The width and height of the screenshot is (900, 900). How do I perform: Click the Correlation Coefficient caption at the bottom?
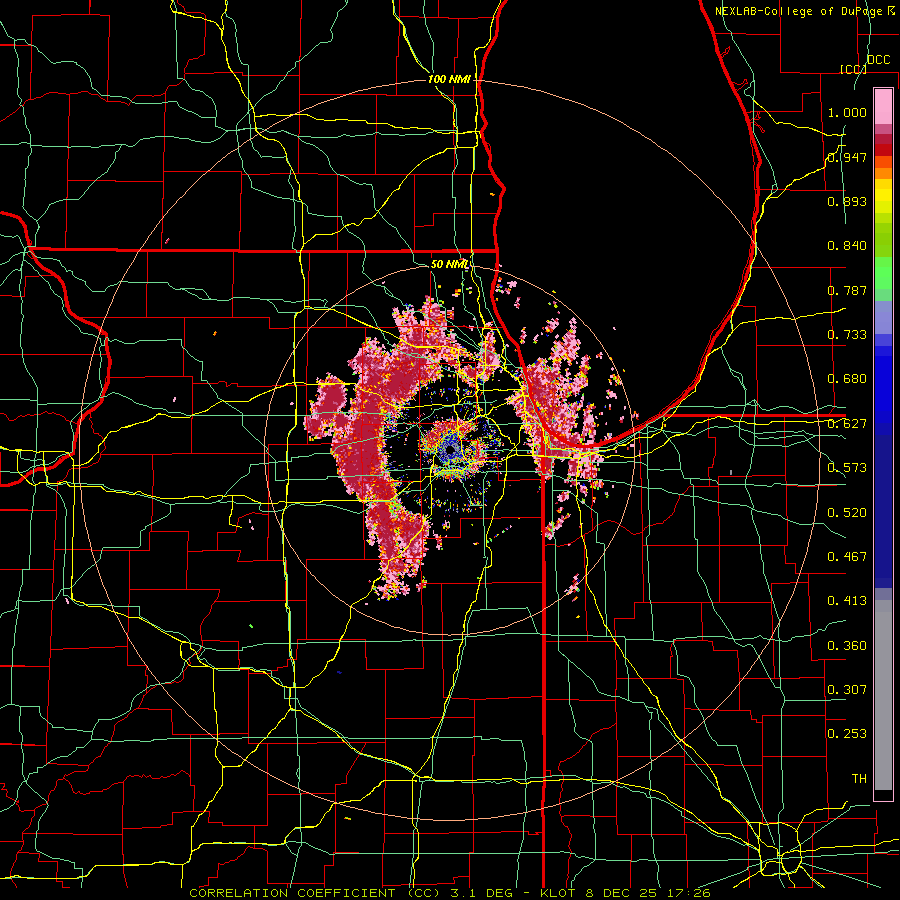pyautogui.click(x=450, y=893)
